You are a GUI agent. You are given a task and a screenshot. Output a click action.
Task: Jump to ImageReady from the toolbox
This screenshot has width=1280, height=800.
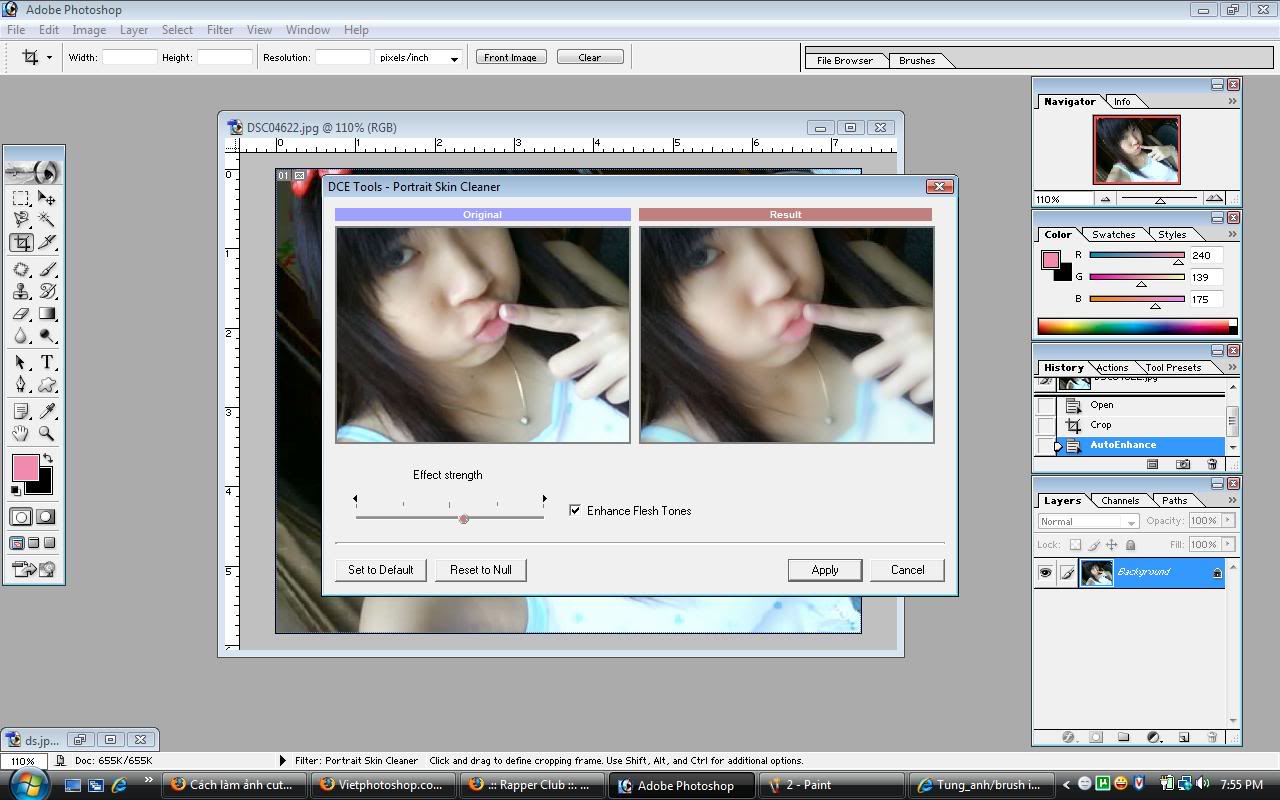(x=33, y=569)
